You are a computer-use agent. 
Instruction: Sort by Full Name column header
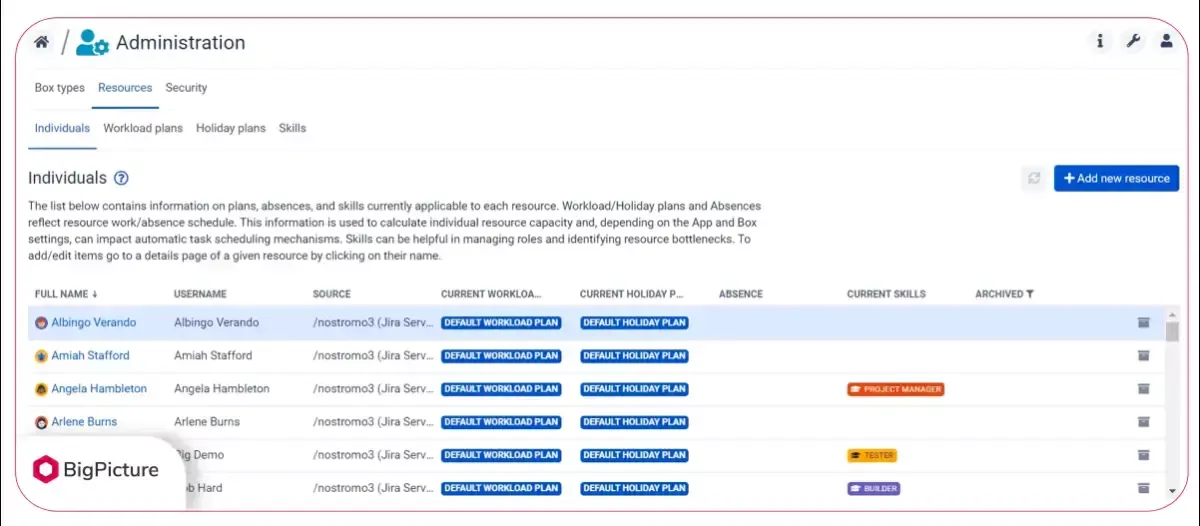[66, 294]
